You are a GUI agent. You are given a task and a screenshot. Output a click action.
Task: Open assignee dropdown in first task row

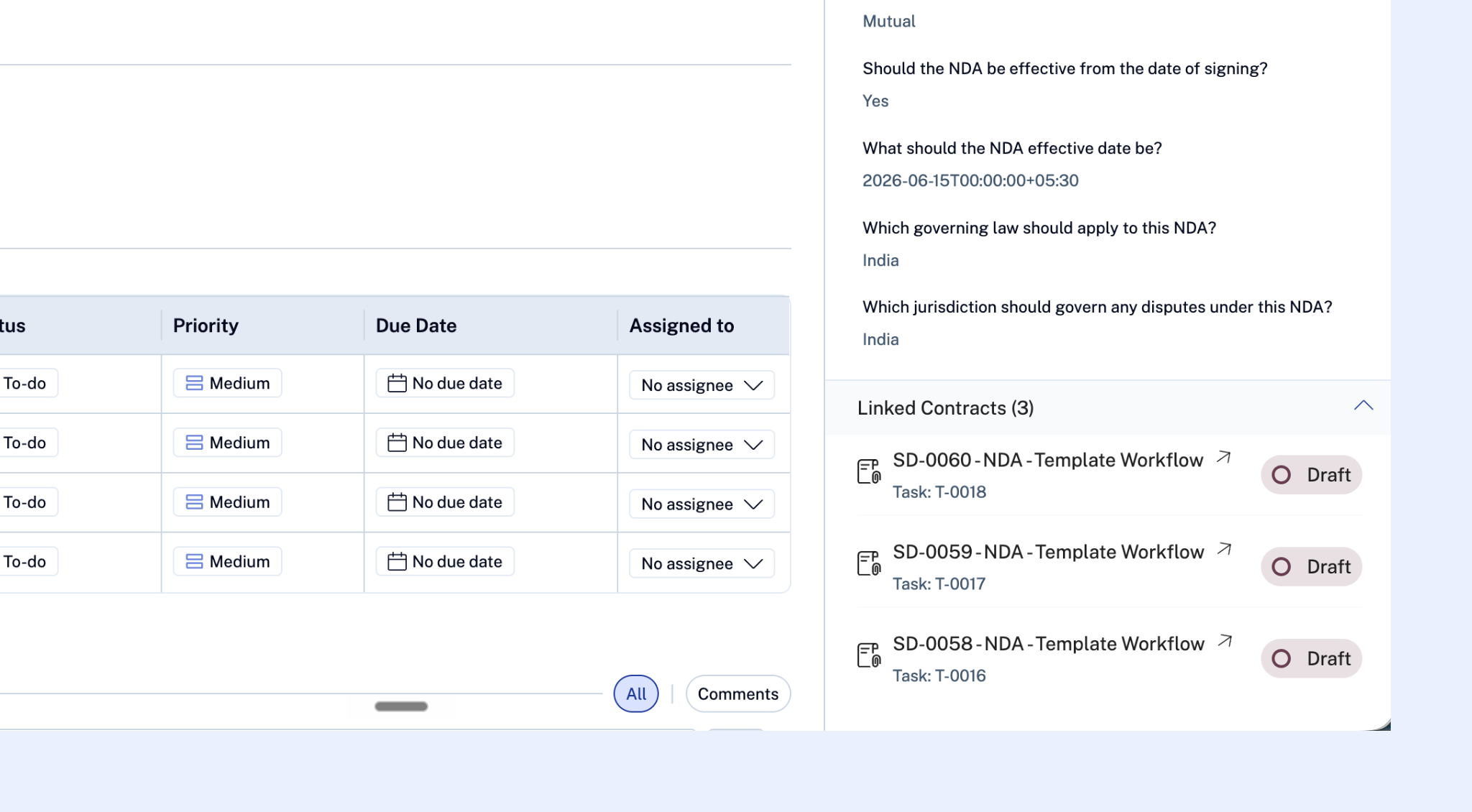coord(701,385)
